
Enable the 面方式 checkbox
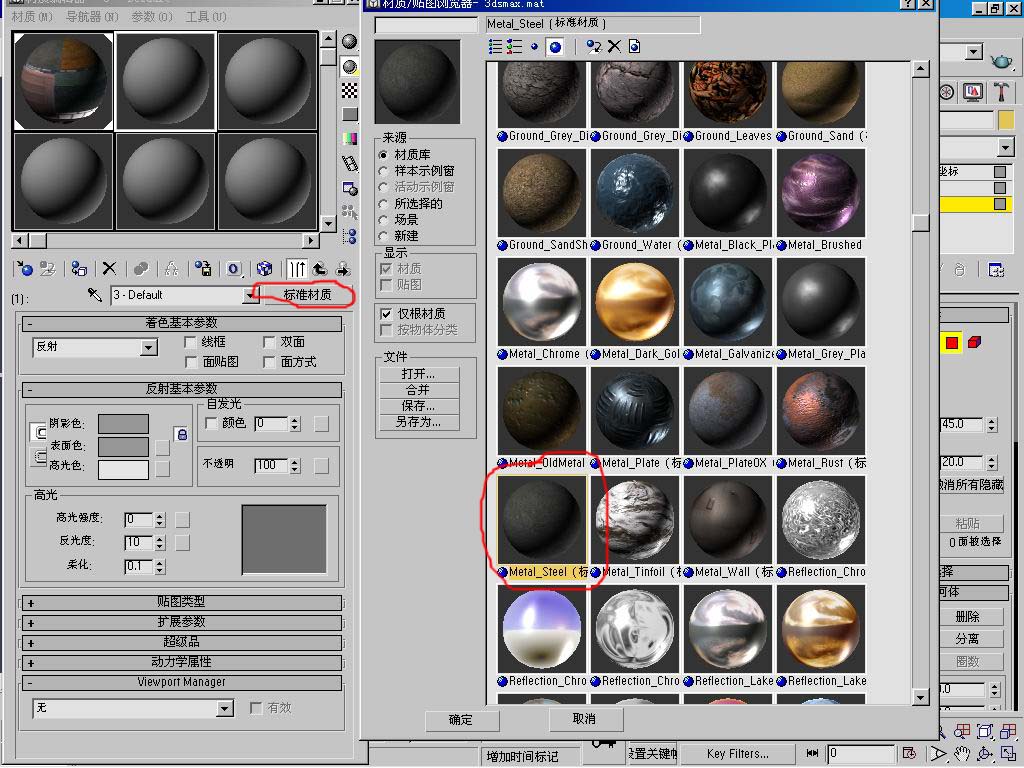(x=269, y=362)
